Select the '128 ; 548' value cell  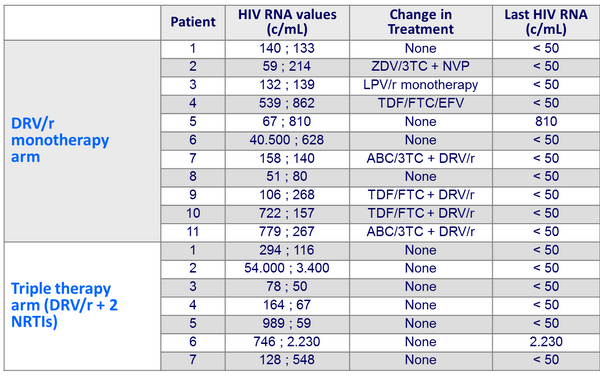pos(287,360)
